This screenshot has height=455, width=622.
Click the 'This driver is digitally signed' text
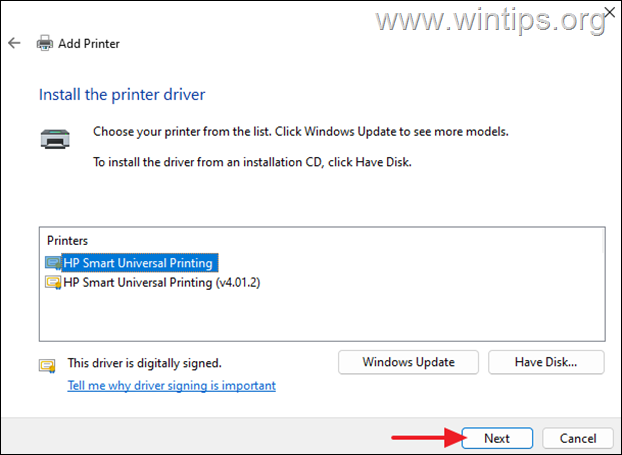(x=144, y=363)
